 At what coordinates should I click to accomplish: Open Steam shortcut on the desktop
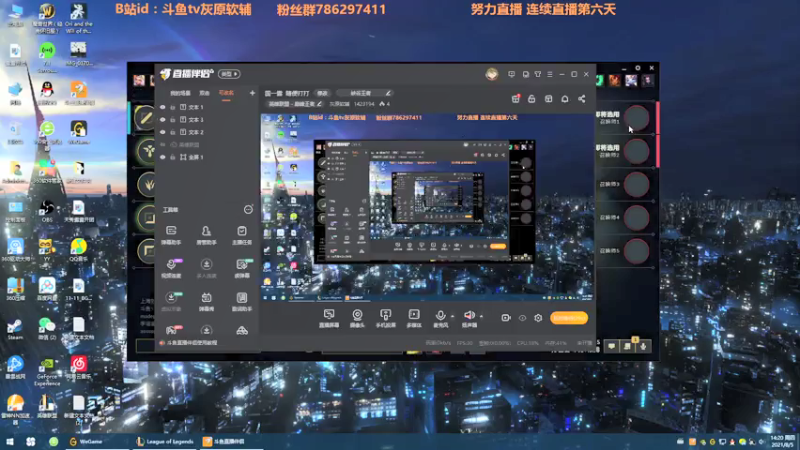point(15,329)
